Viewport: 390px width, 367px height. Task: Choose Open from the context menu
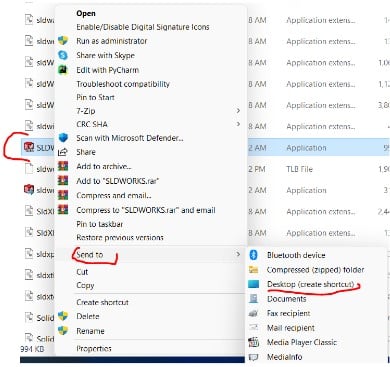tap(86, 13)
